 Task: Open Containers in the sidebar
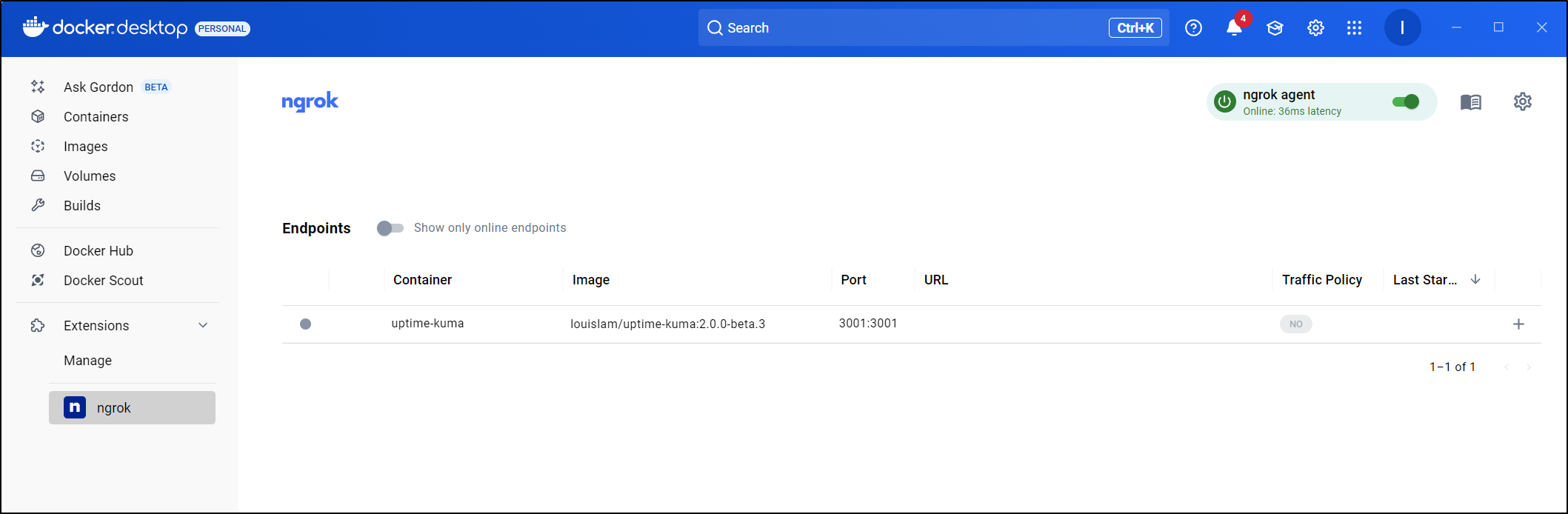(x=96, y=117)
